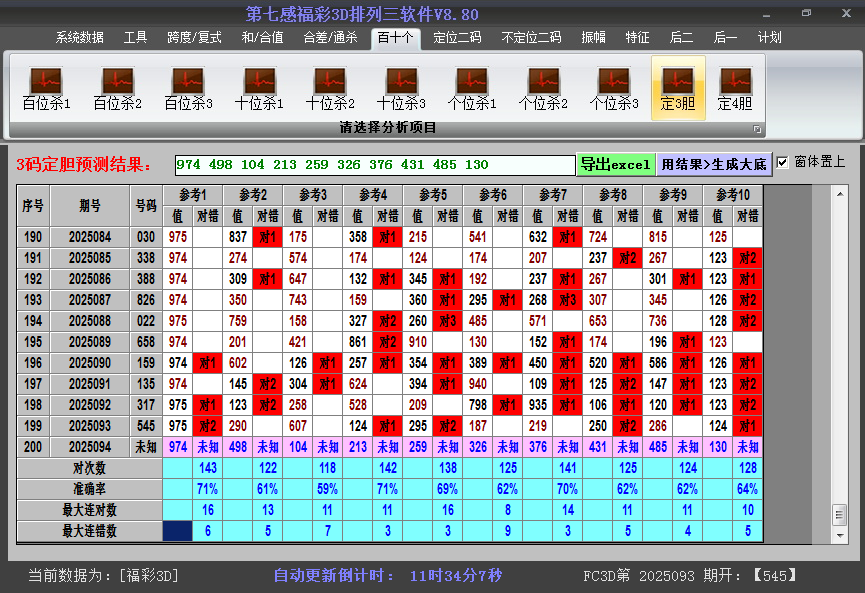Image resolution: width=865 pixels, height=593 pixels.
Task: Click the 参考10 column header
Action: tap(733, 195)
